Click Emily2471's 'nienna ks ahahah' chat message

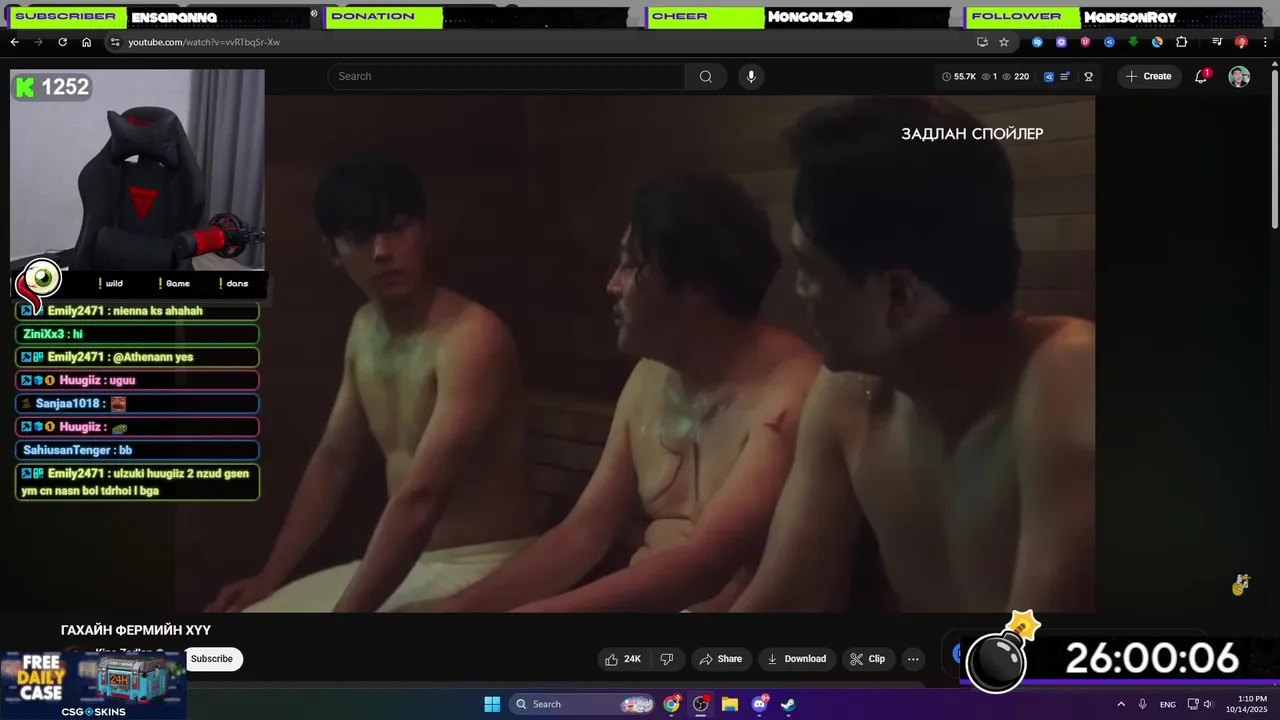click(x=137, y=311)
